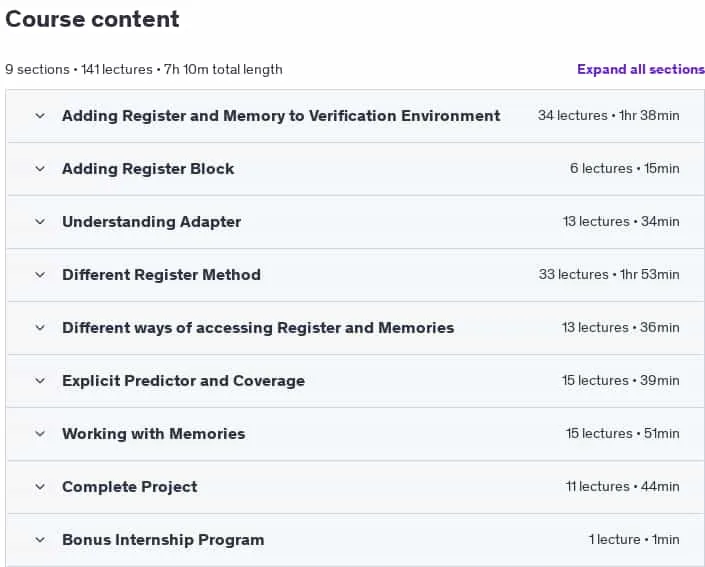This screenshot has height=567, width=705.
Task: Expand Adding Register and Memory section chevron
Action: click(40, 116)
